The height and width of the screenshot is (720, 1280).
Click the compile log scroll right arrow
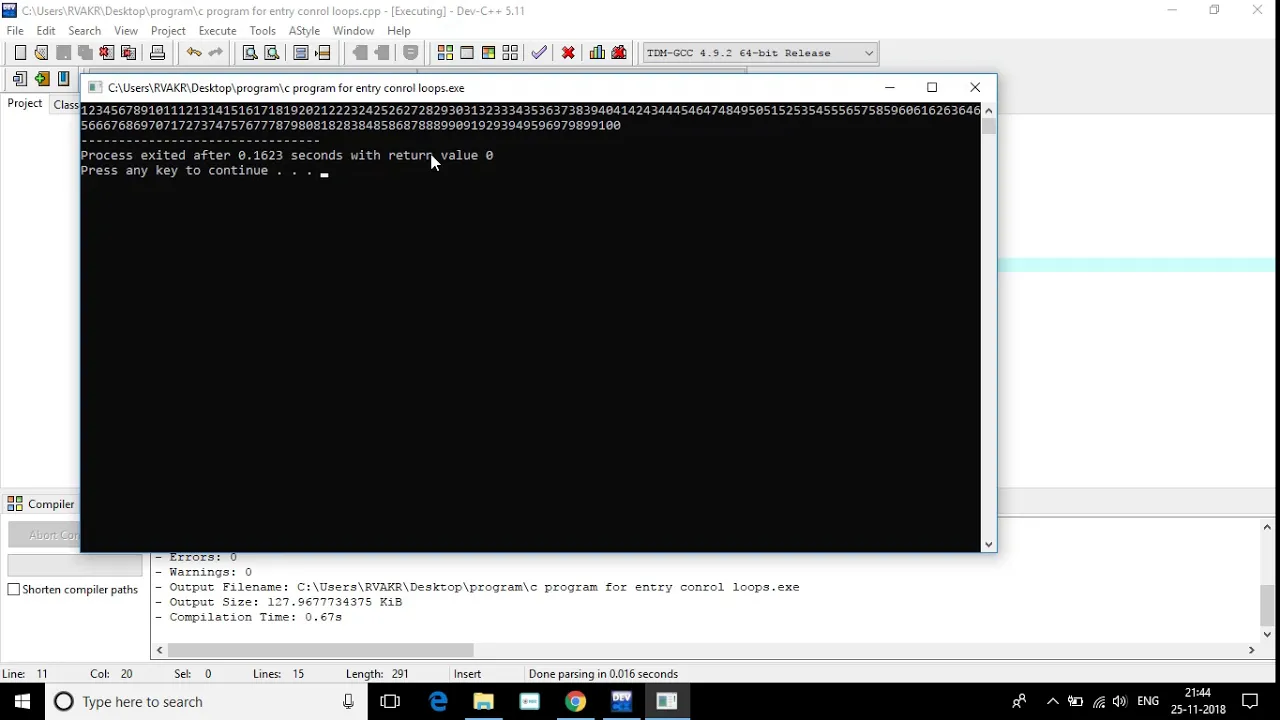(1251, 650)
